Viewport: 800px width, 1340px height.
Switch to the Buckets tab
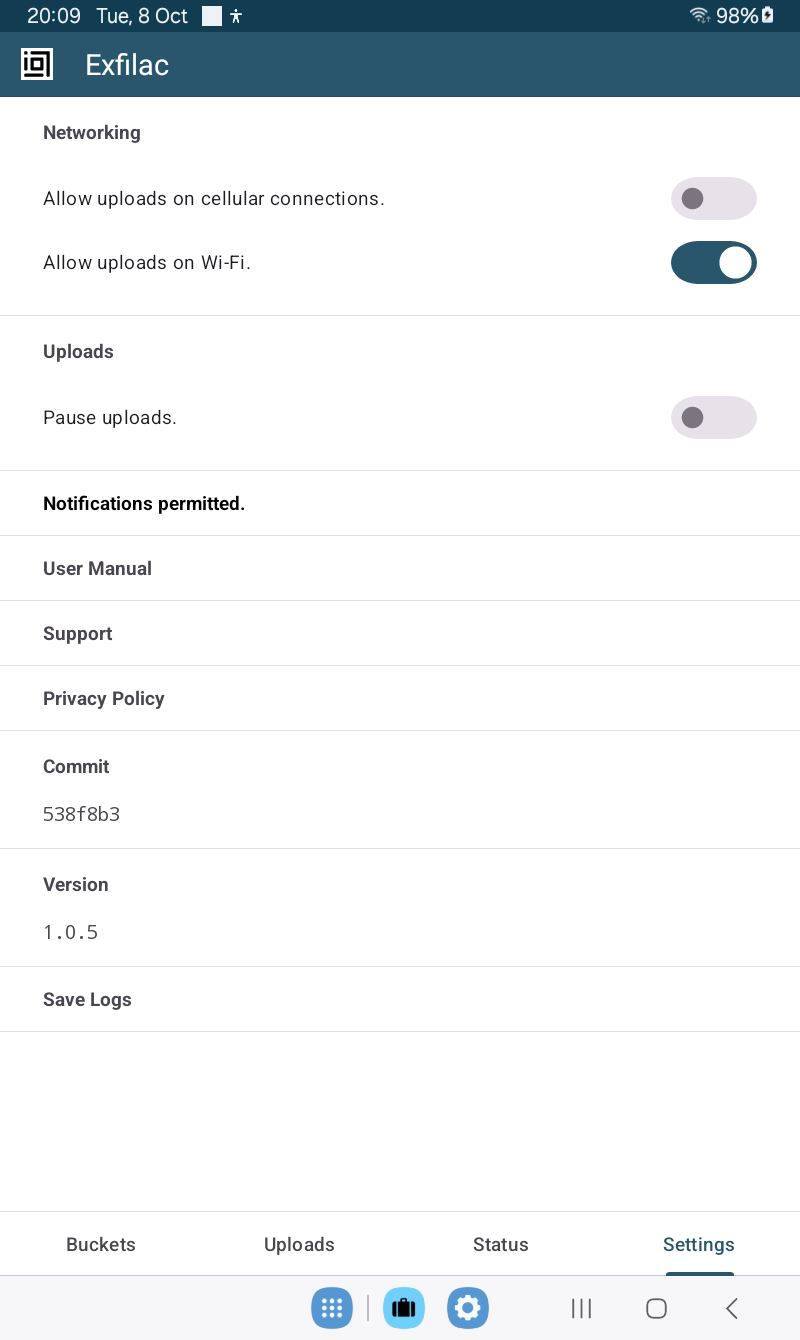click(x=100, y=1244)
